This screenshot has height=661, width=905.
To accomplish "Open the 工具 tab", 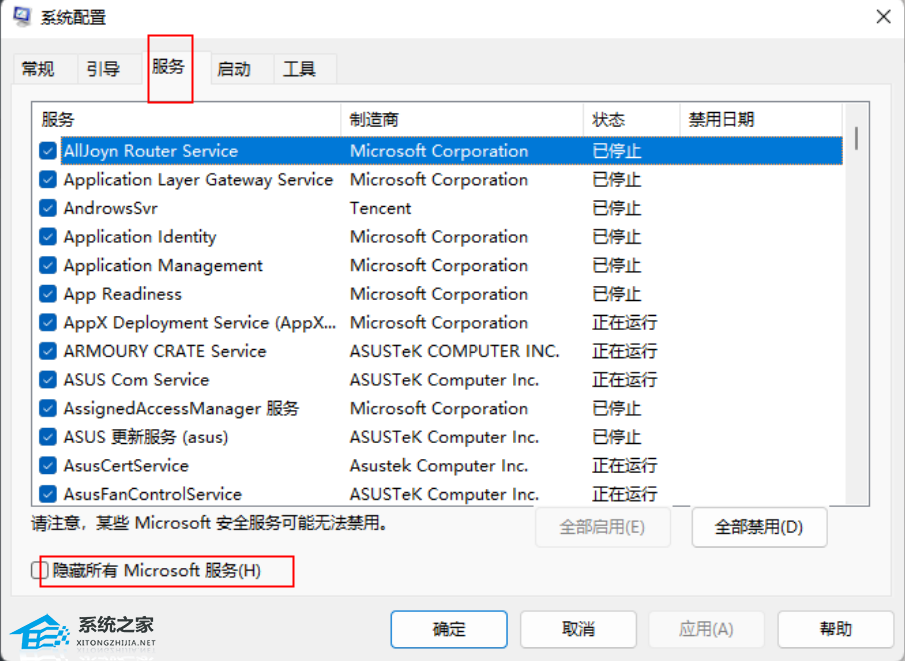I will coord(299,69).
